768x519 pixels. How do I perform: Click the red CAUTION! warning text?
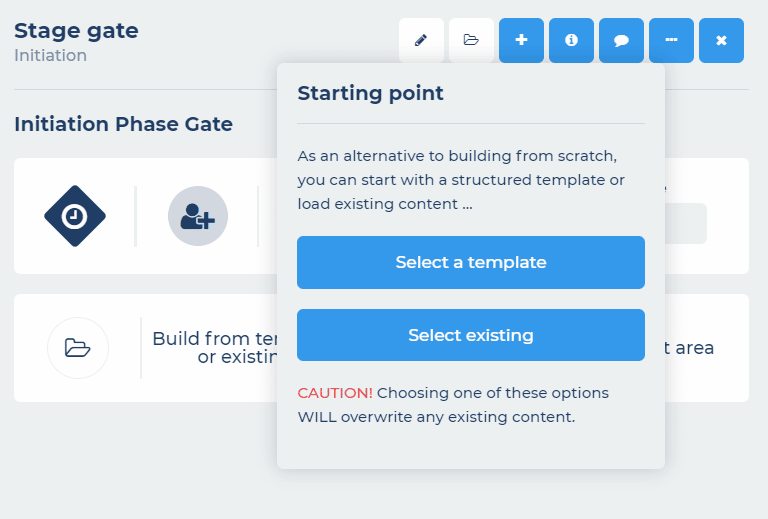pyautogui.click(x=335, y=393)
